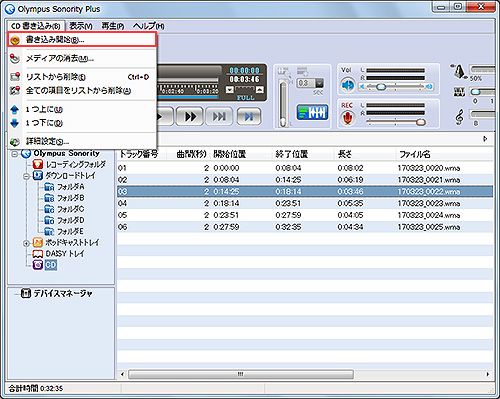This screenshot has height=399, width=500.
Task: Click the scrollbar left arrow
Action: tap(122, 374)
